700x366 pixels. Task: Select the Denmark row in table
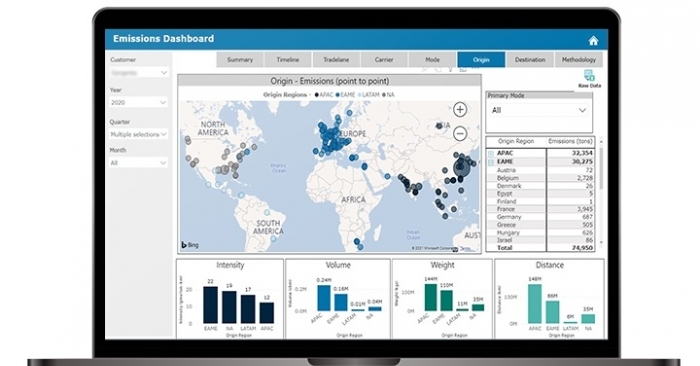point(540,186)
